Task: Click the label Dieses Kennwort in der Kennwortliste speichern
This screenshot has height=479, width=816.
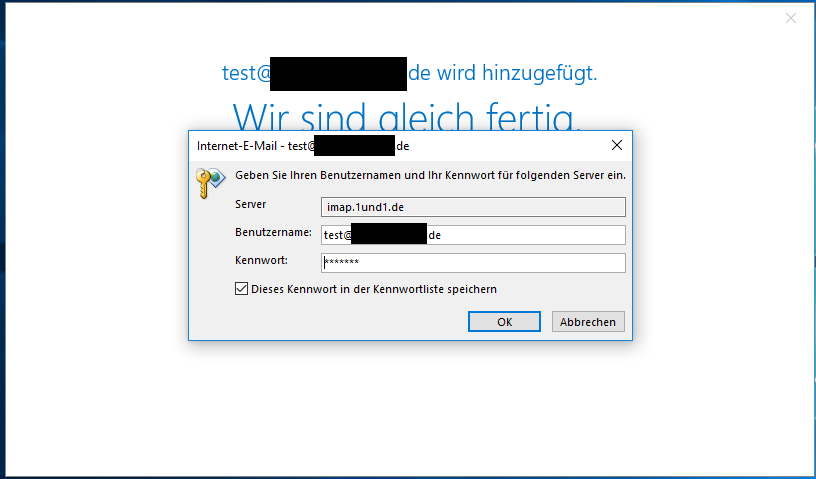Action: coord(374,289)
